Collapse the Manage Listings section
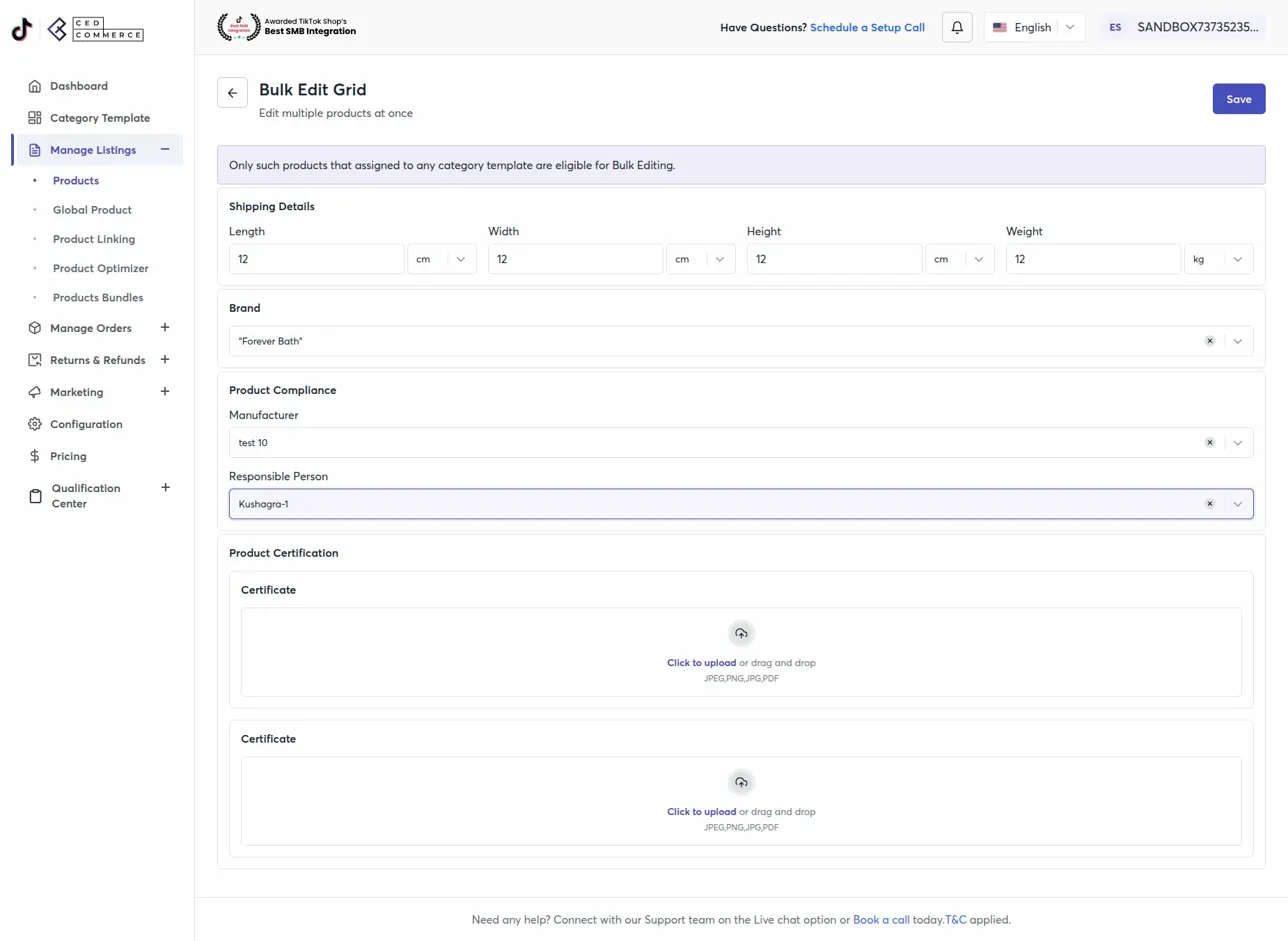The height and width of the screenshot is (941, 1288). coord(165,150)
